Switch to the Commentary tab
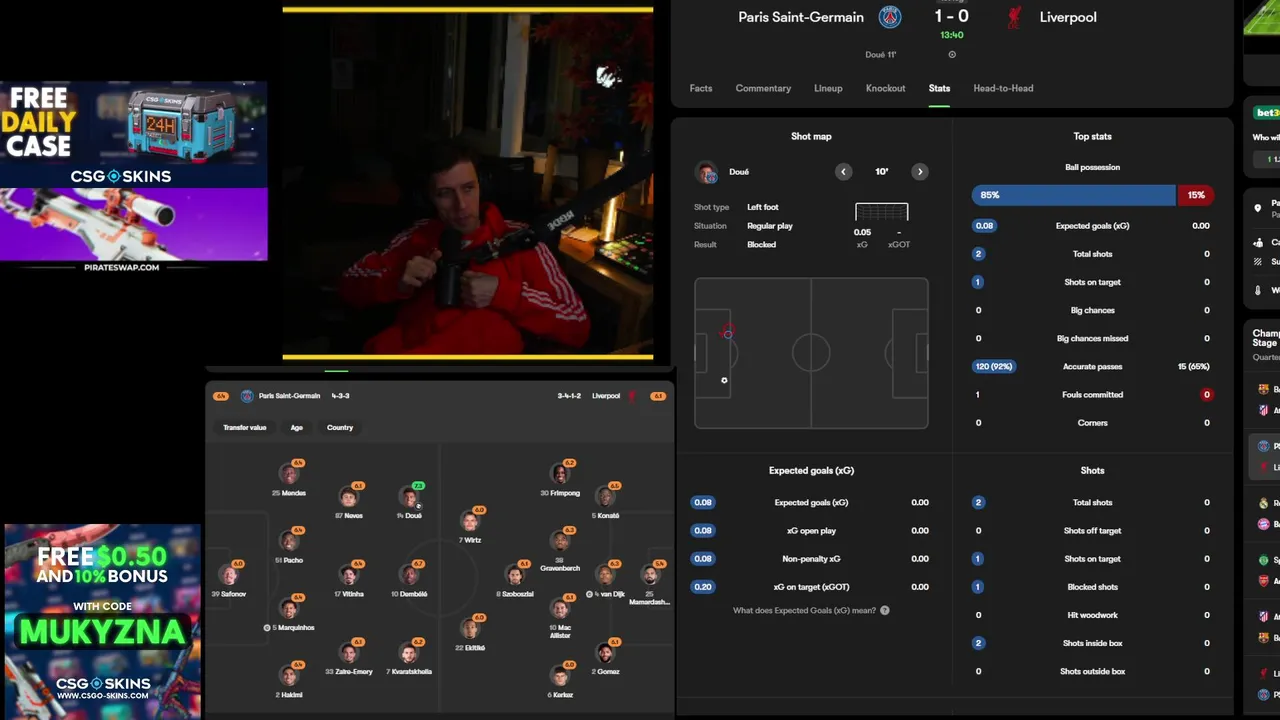 pyautogui.click(x=763, y=88)
